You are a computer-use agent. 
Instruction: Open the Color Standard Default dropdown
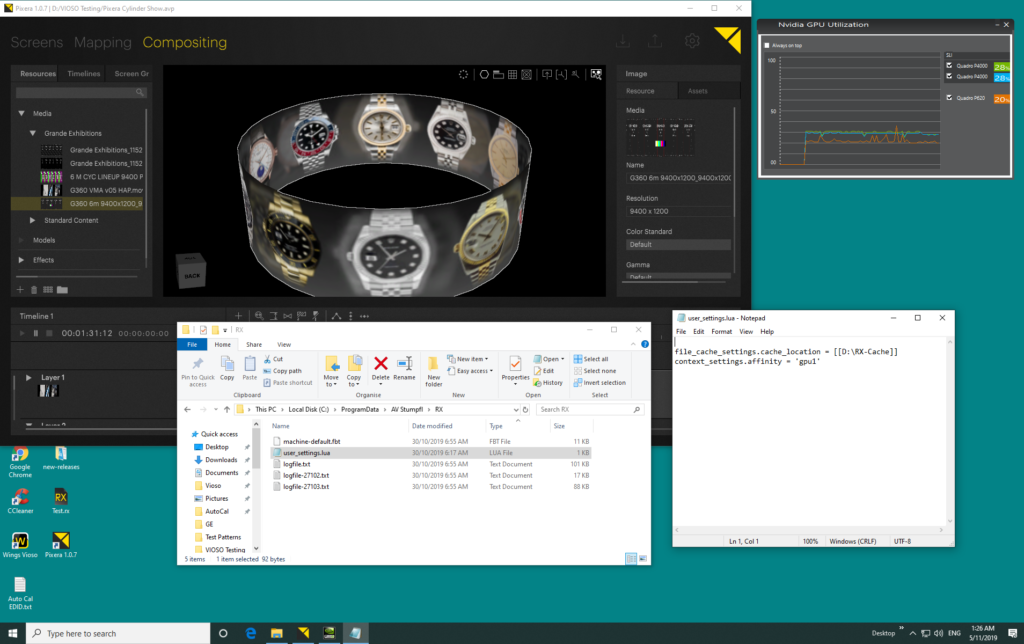(x=678, y=245)
